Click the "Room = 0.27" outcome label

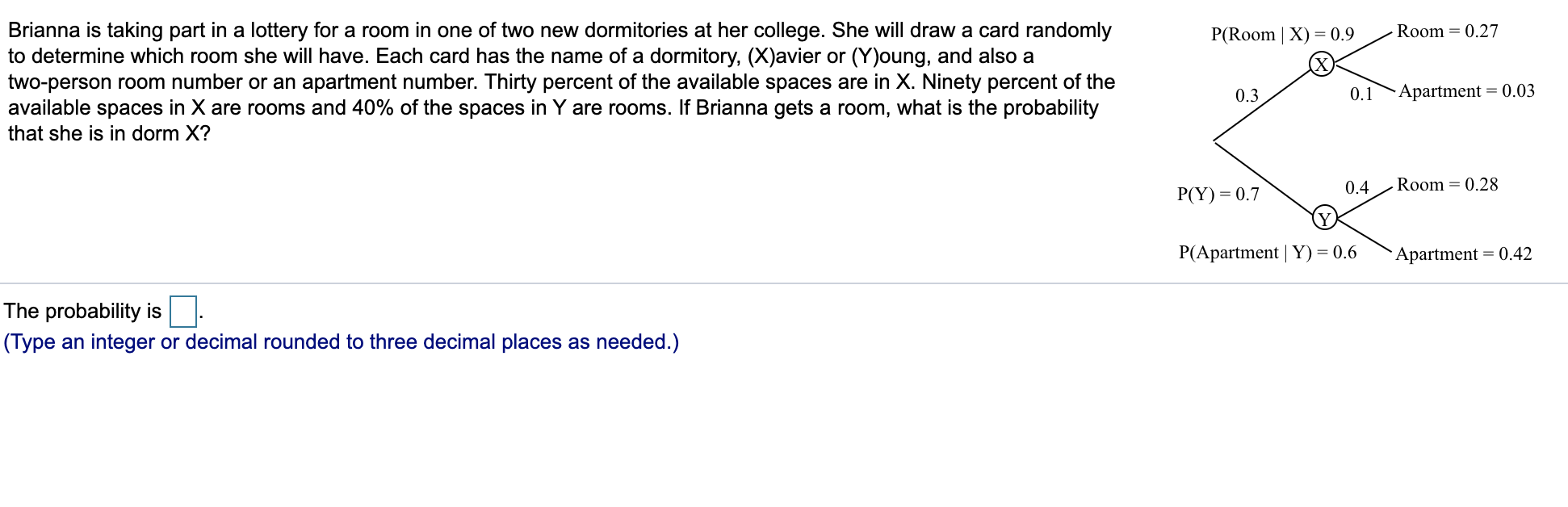click(1447, 31)
